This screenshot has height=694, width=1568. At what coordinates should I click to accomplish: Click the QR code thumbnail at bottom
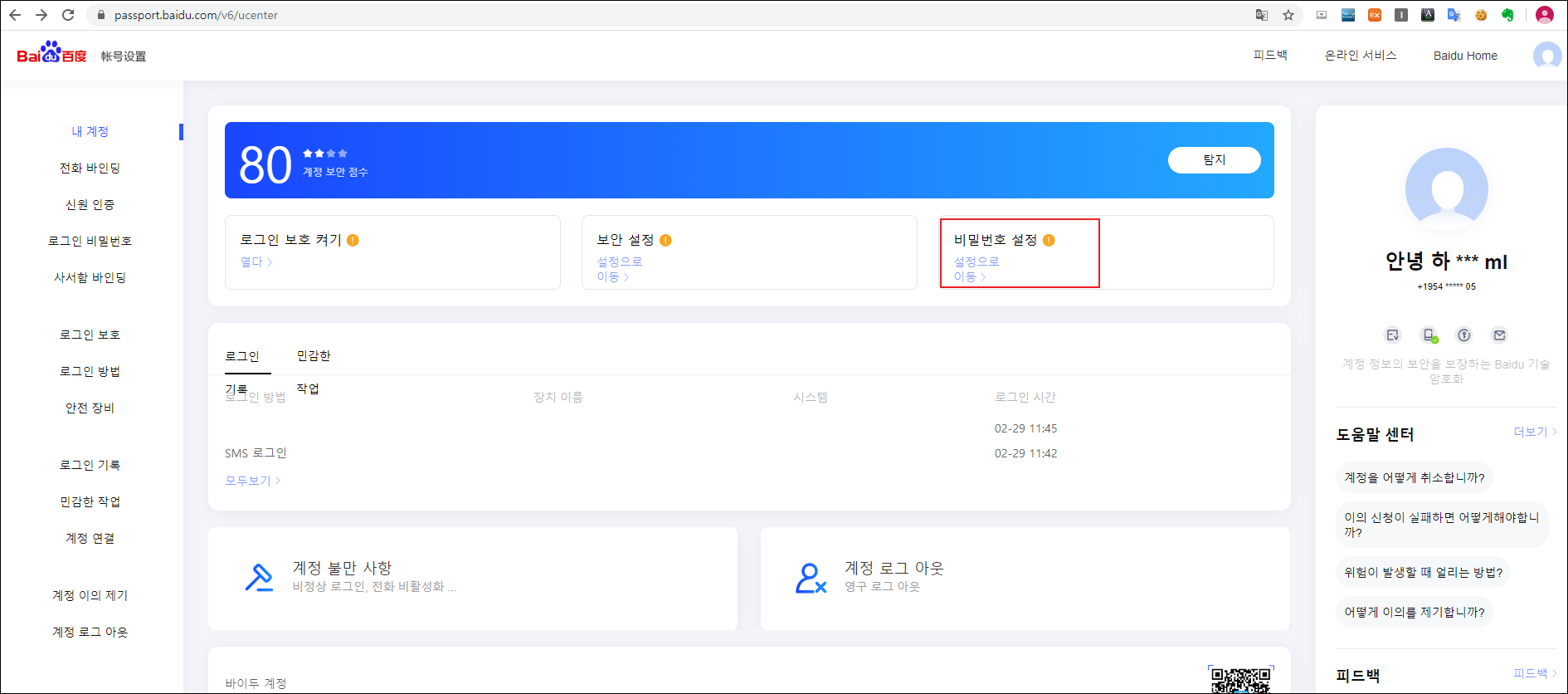(x=1240, y=679)
